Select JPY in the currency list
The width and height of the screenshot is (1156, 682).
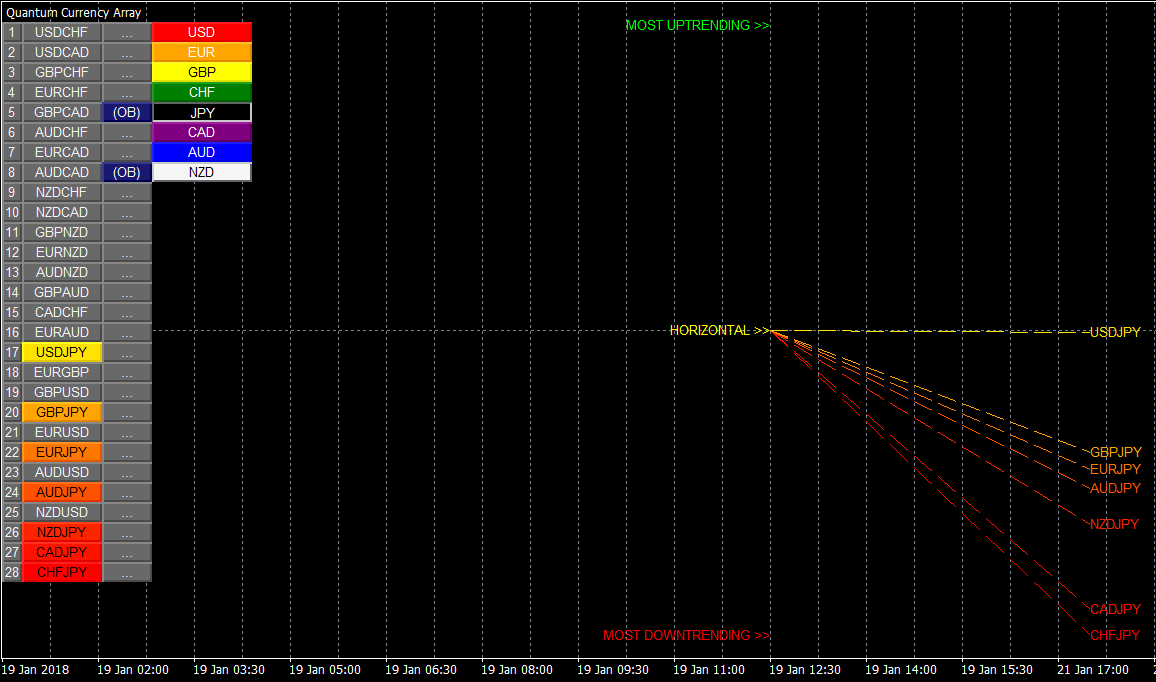click(x=201, y=112)
